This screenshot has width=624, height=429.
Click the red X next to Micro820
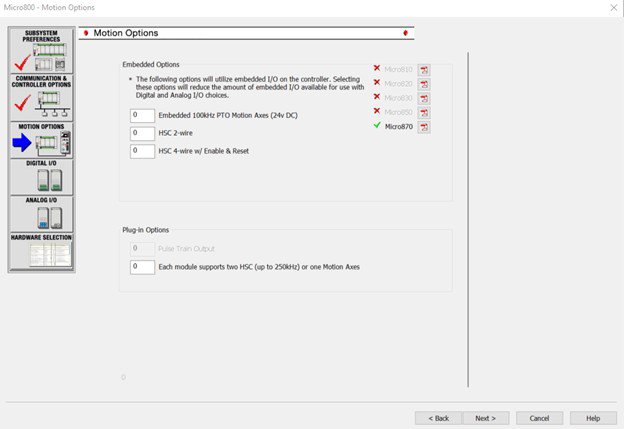tap(377, 82)
